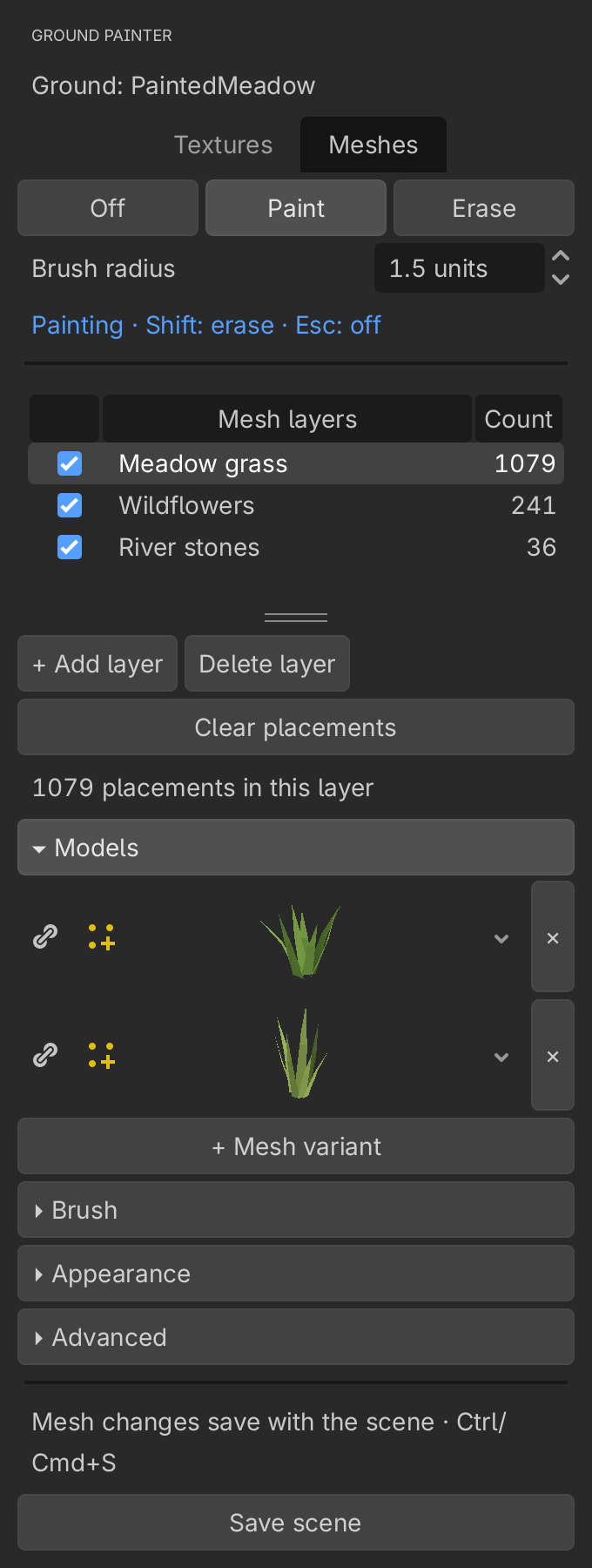Decrease brush radius with down arrow

pos(562,280)
